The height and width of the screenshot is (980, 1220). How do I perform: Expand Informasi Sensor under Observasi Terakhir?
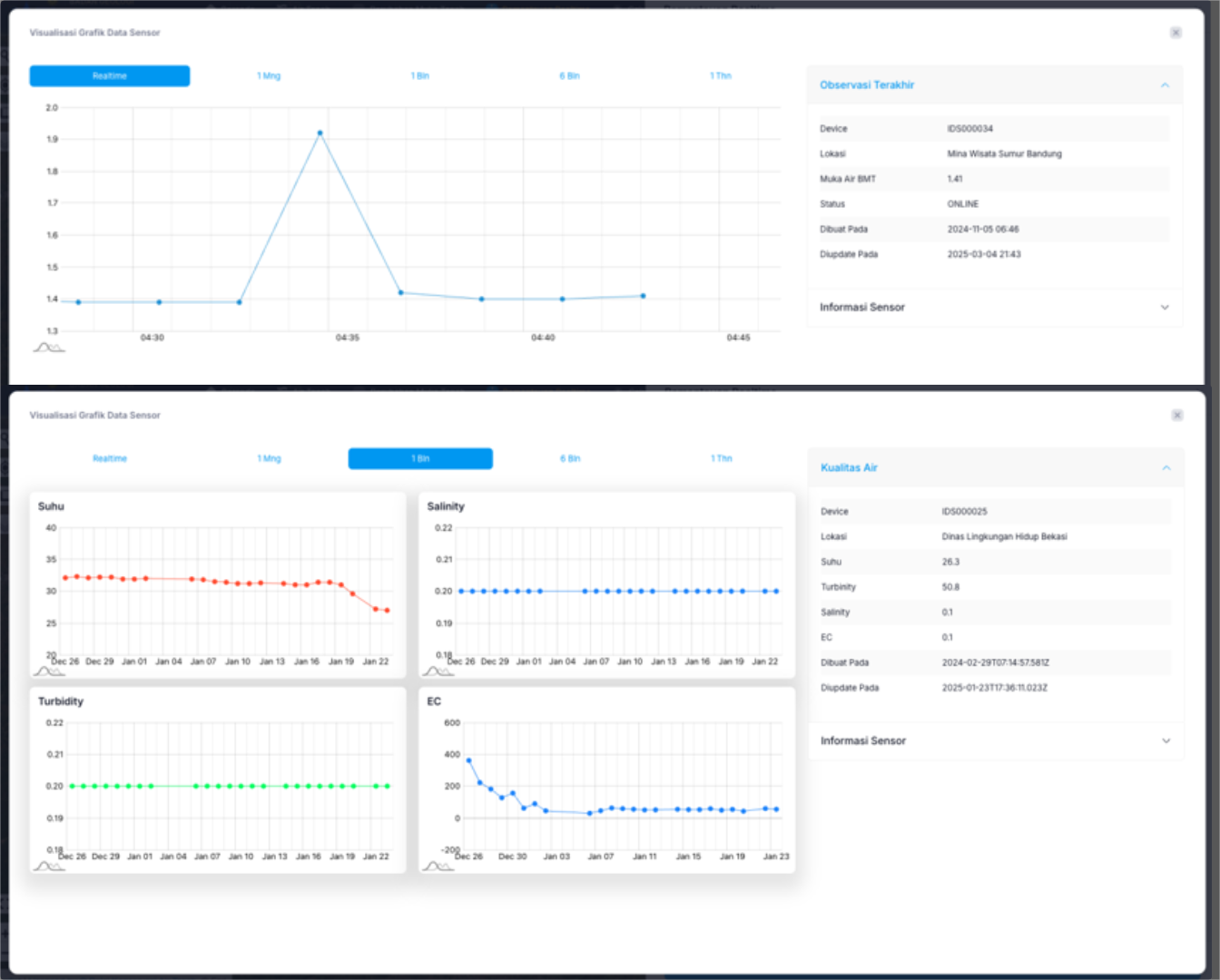click(x=1165, y=308)
